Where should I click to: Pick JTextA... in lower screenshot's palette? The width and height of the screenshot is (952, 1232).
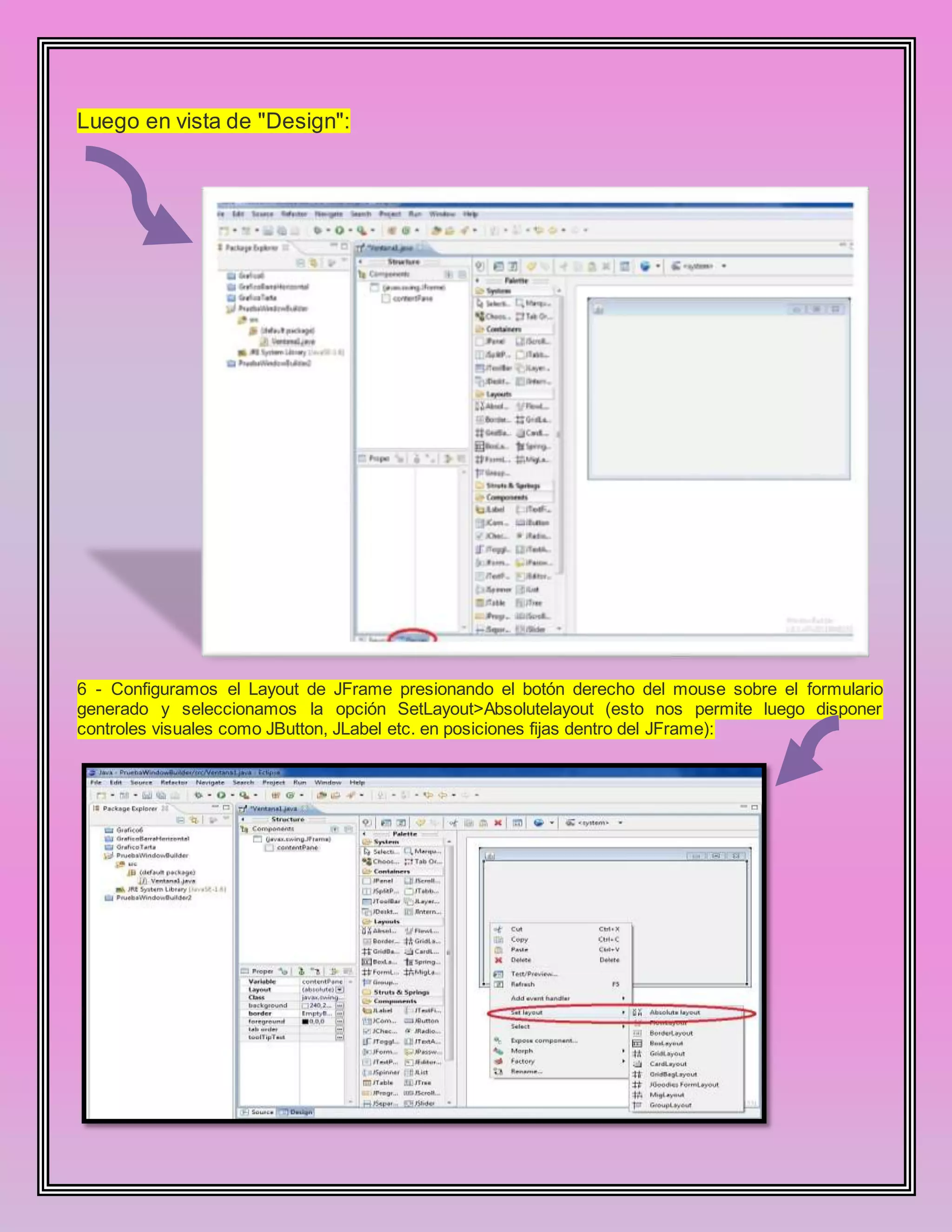pyautogui.click(x=423, y=1041)
